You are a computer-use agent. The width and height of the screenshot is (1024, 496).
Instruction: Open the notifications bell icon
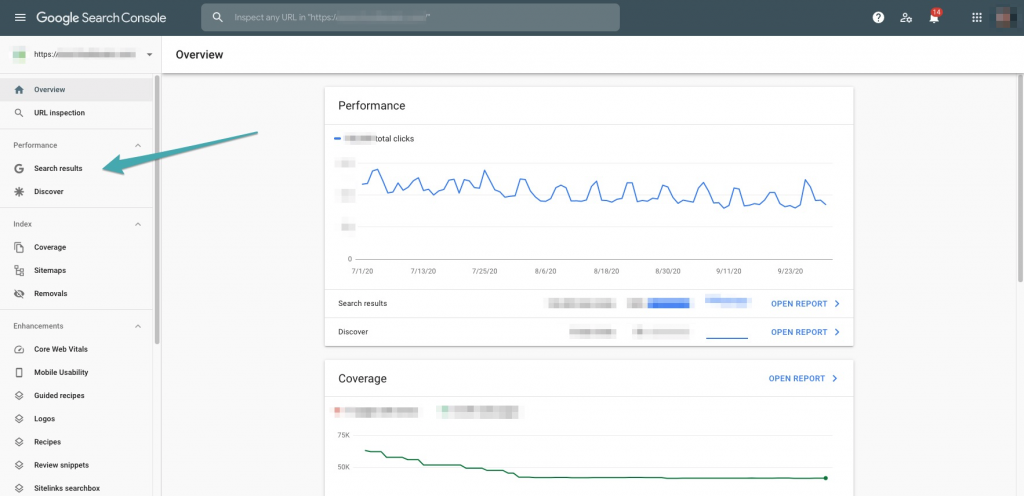tap(934, 18)
